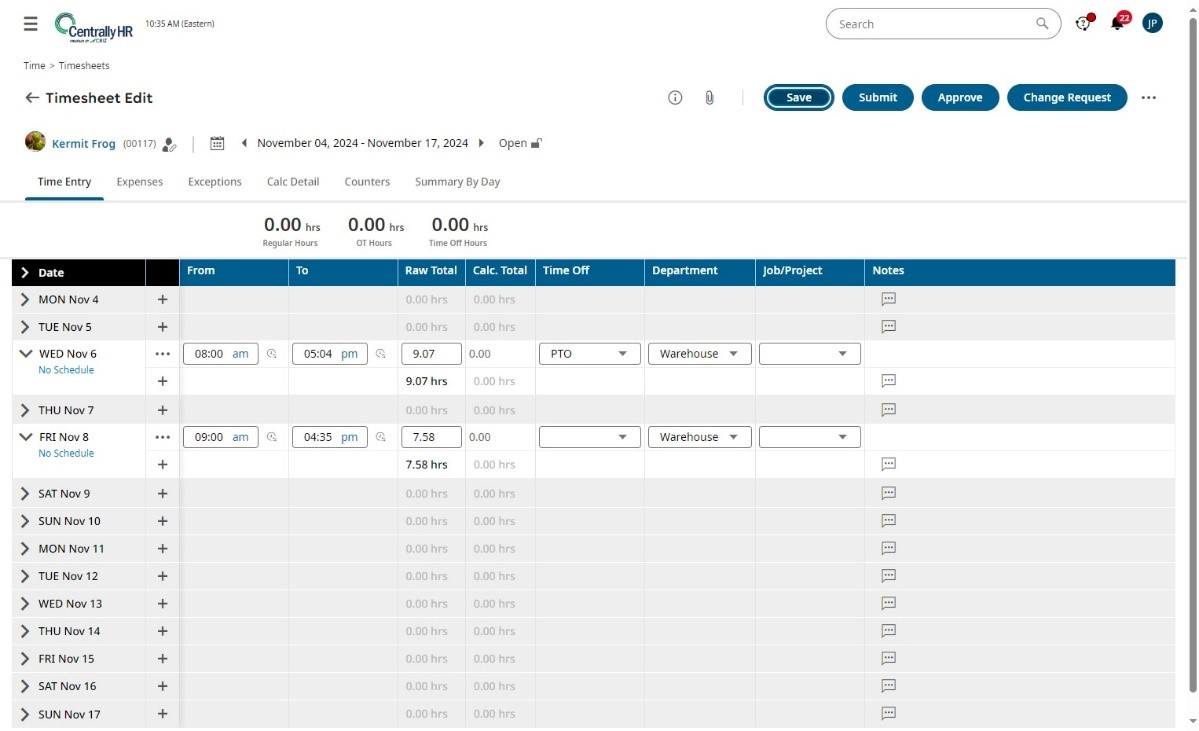The width and height of the screenshot is (1199, 731).
Task: Click the 9.07 Raw Total field
Action: point(431,354)
